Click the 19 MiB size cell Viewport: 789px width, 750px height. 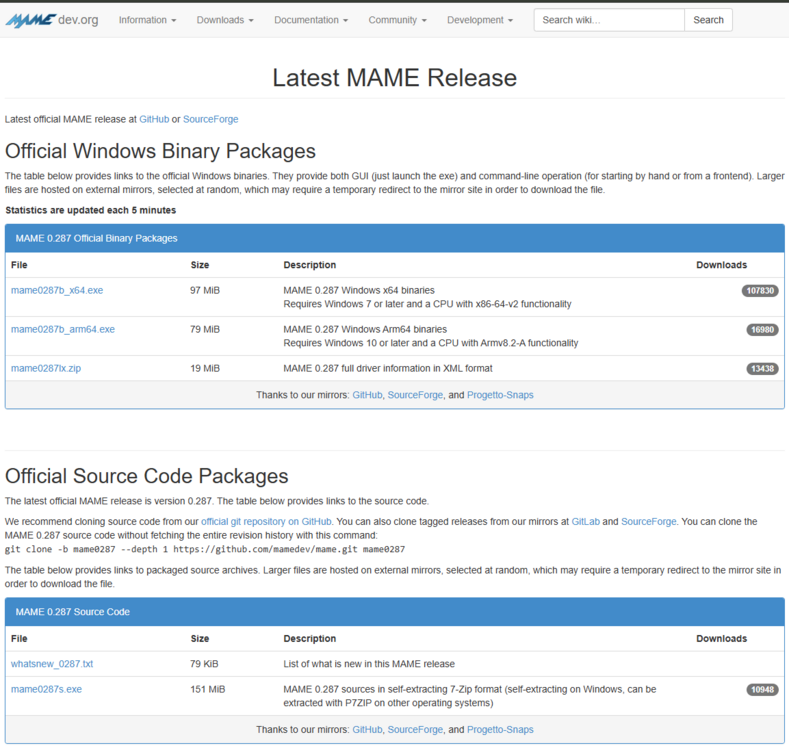205,368
